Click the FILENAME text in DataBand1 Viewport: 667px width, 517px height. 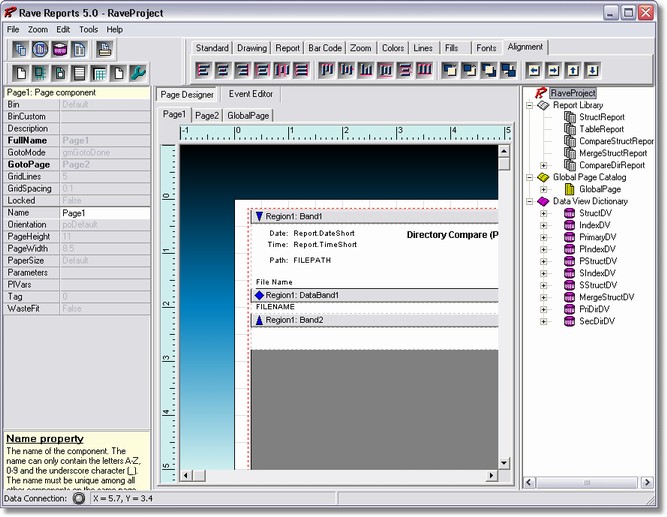click(275, 307)
